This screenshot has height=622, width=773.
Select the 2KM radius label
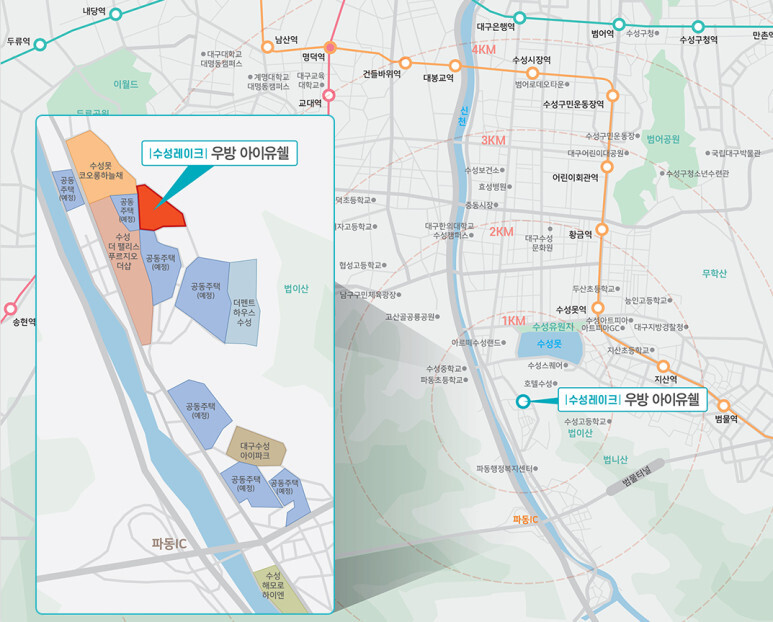501,231
